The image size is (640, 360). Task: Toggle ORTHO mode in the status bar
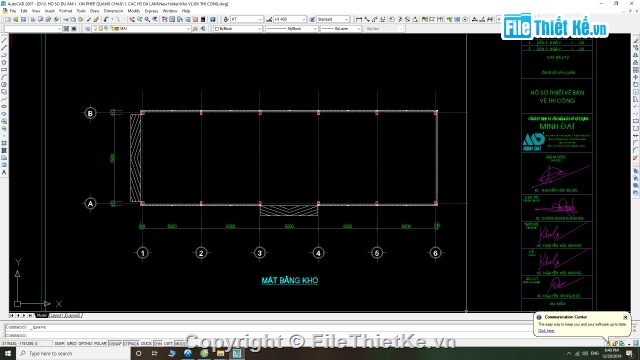click(x=84, y=344)
